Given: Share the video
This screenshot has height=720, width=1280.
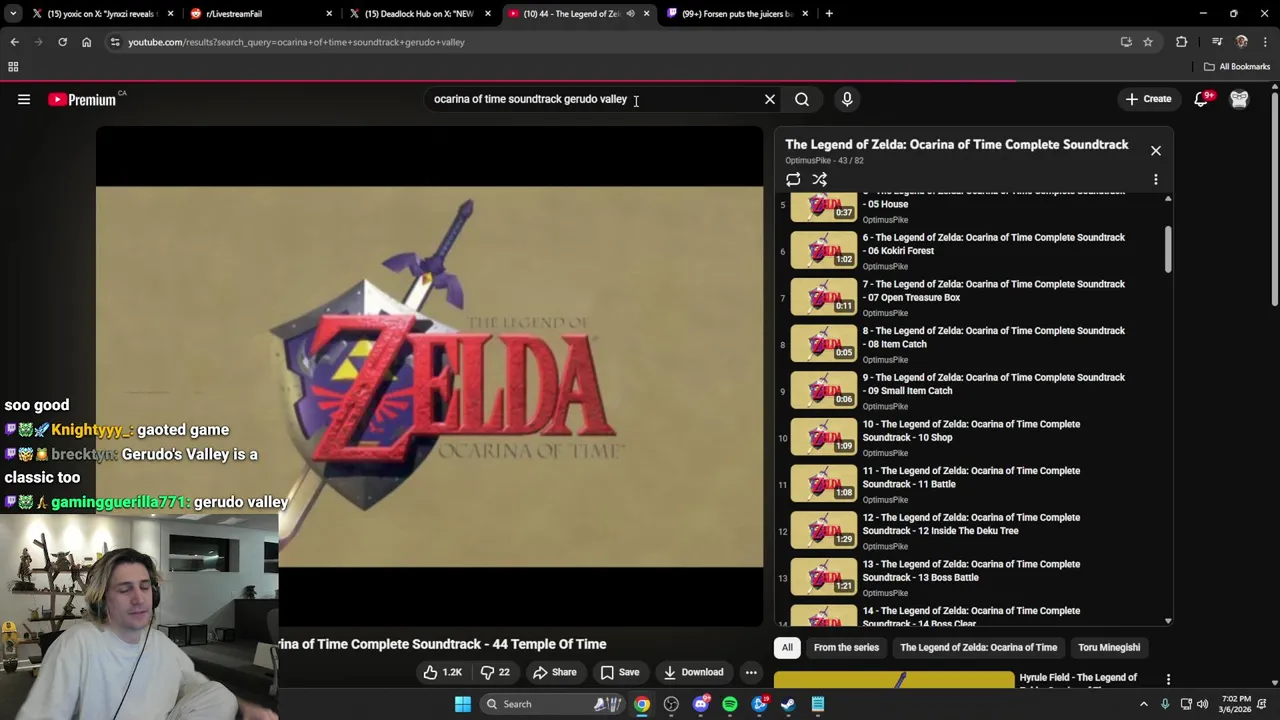Looking at the screenshot, I should (x=555, y=672).
